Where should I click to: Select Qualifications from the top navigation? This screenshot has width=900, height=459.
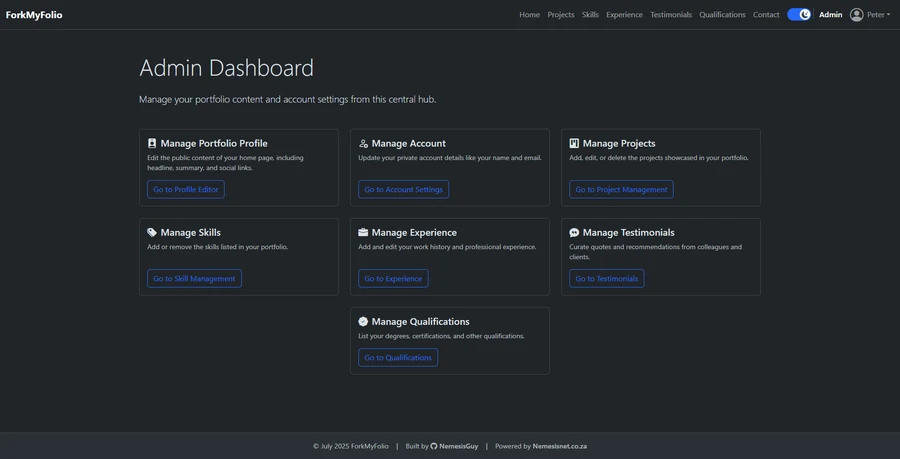tap(722, 15)
